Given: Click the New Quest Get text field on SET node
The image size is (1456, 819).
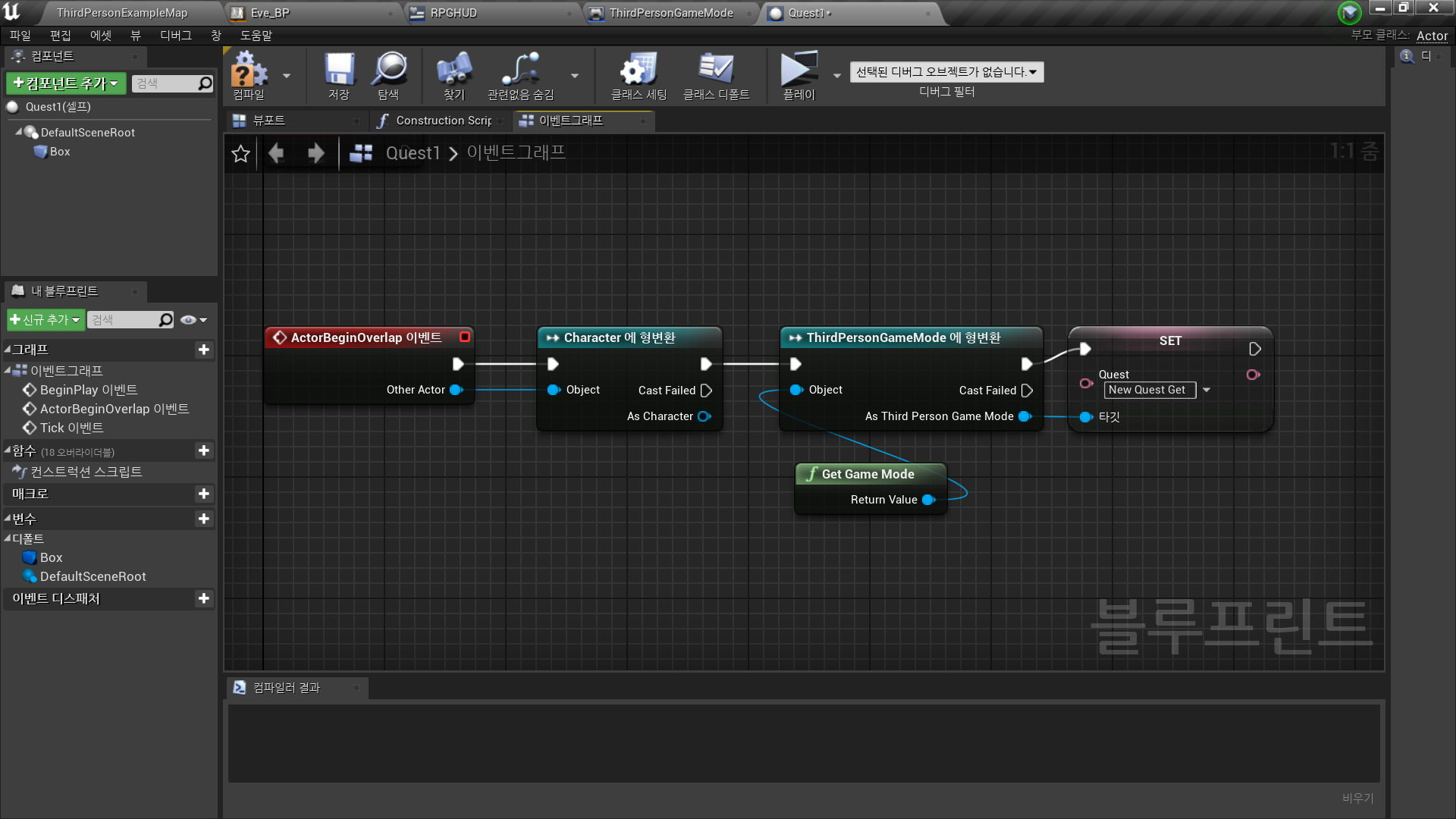Looking at the screenshot, I should click(1149, 390).
